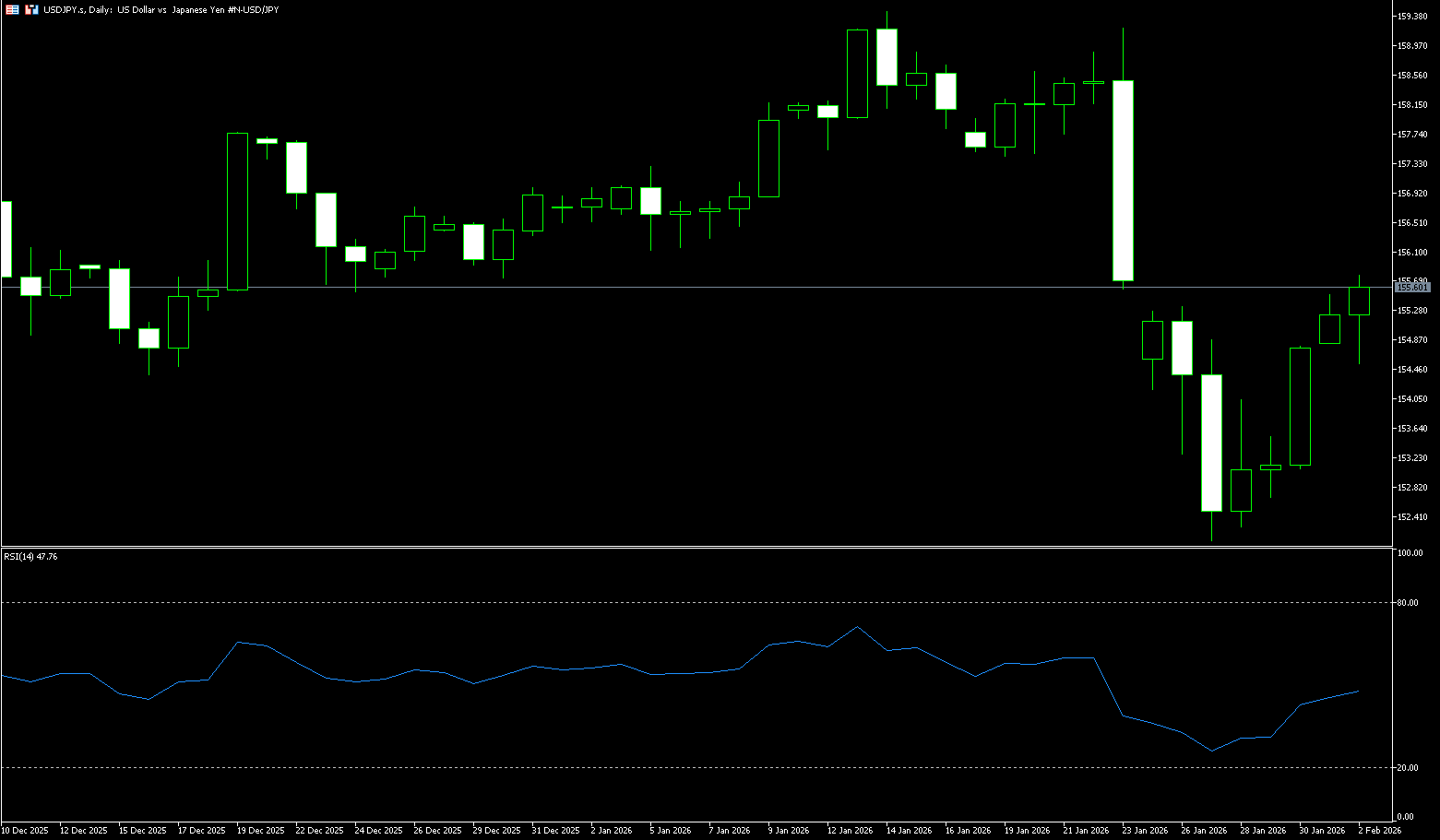Click the 159.380 label on price scale
1440x840 pixels.
click(x=1412, y=17)
